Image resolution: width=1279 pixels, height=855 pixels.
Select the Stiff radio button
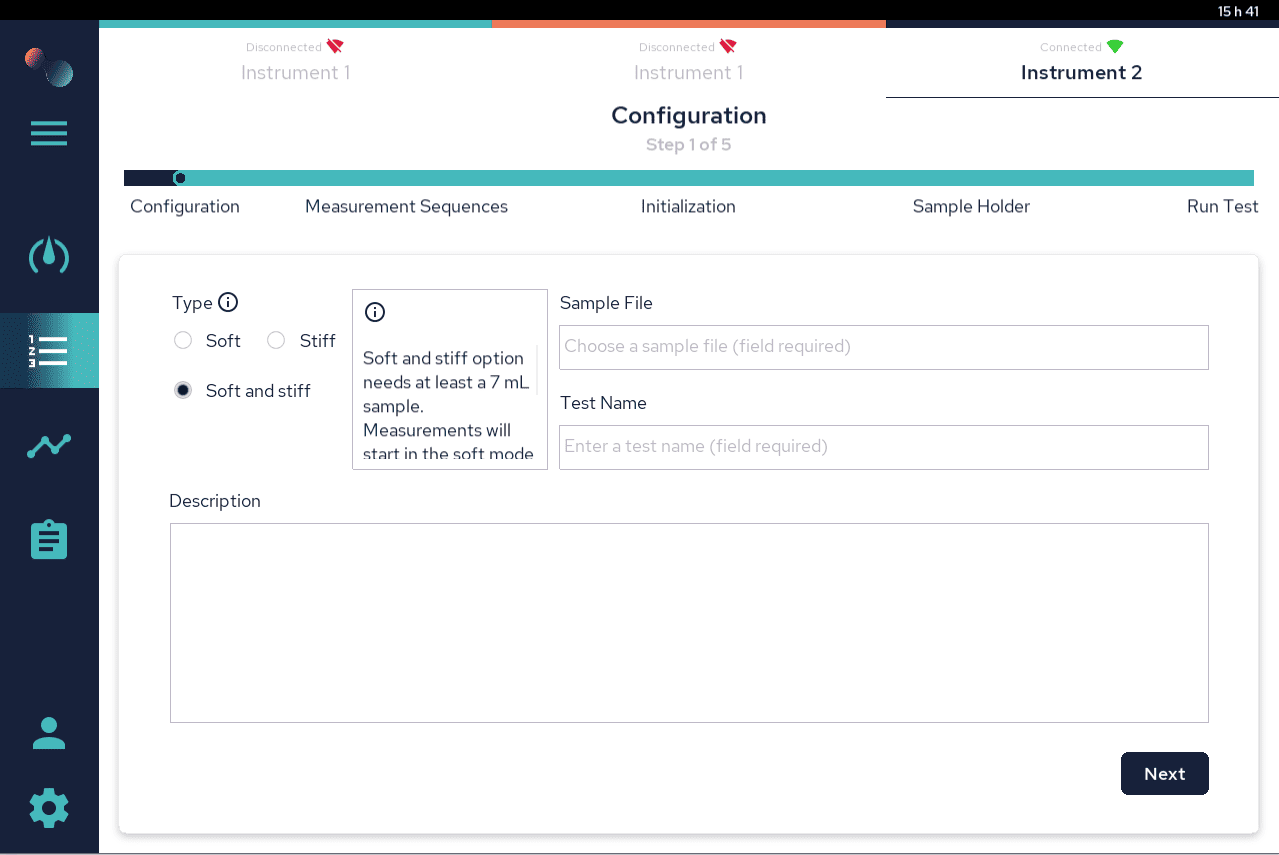[x=276, y=340]
